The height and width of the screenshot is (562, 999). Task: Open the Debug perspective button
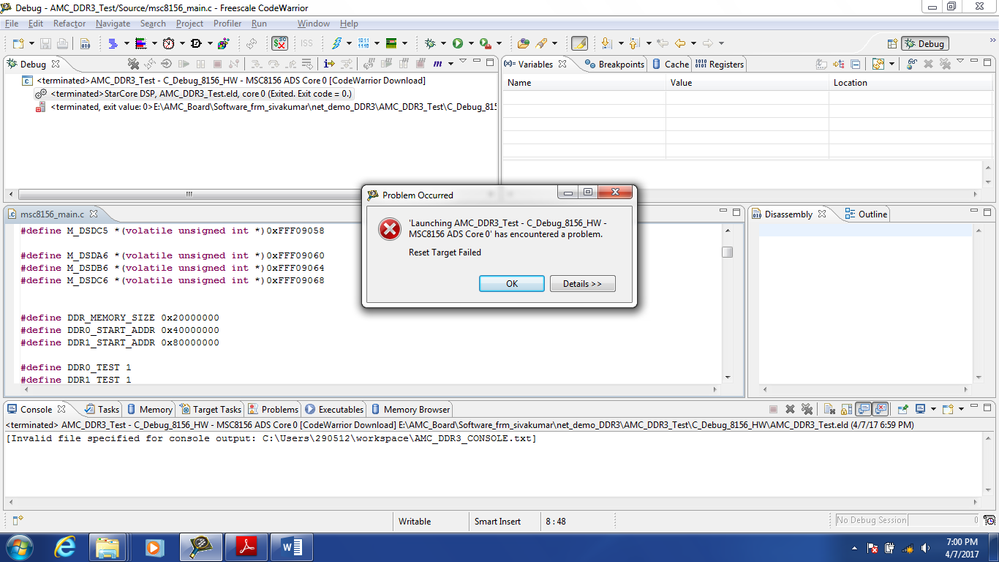point(925,43)
